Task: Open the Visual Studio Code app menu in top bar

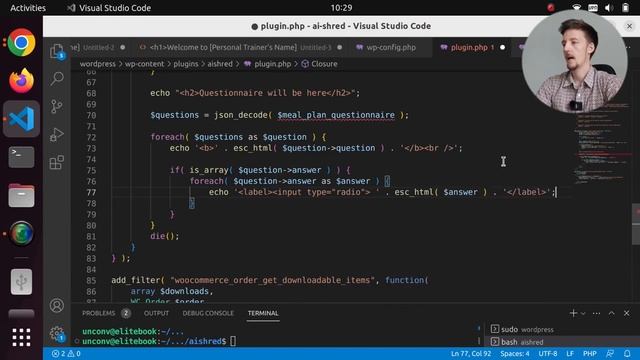Action: pyautogui.click(x=109, y=8)
